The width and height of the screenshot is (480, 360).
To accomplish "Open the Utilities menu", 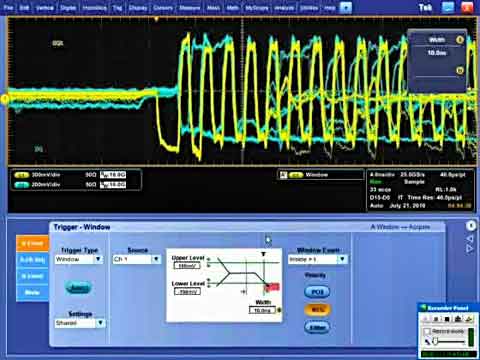I will tap(309, 7).
